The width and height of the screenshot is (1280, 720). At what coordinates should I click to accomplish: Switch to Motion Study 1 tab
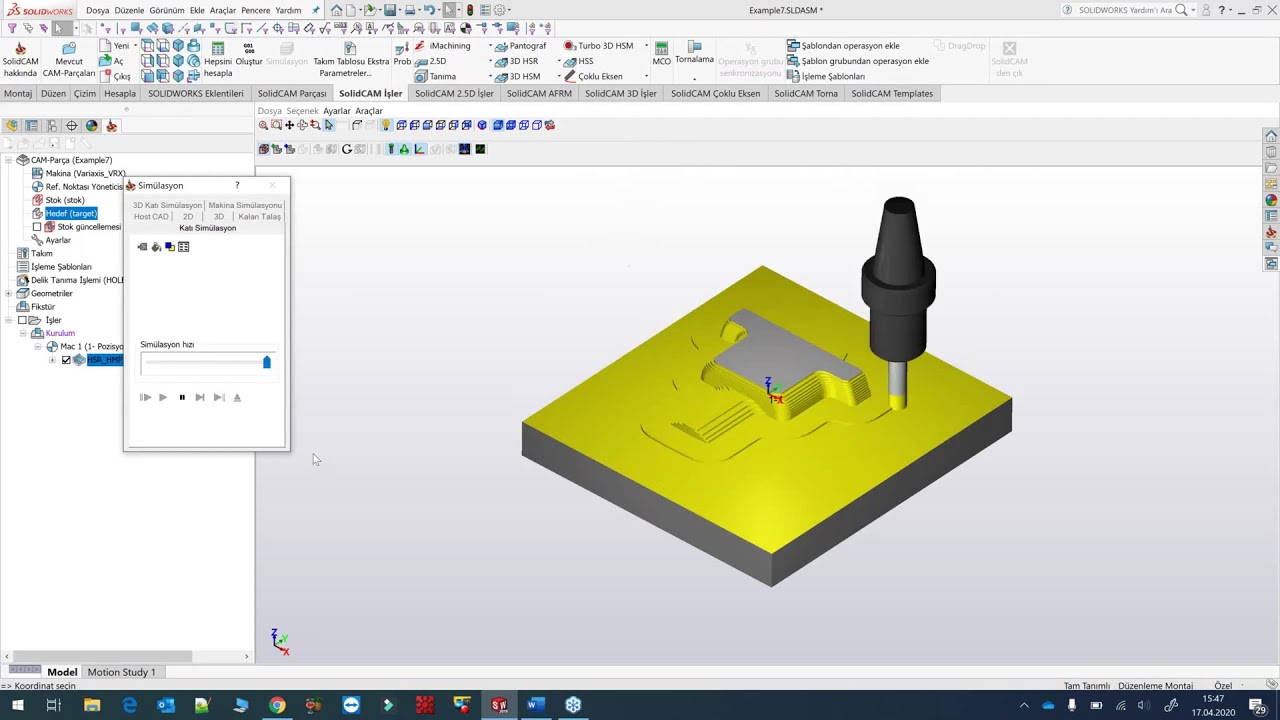[x=121, y=672]
